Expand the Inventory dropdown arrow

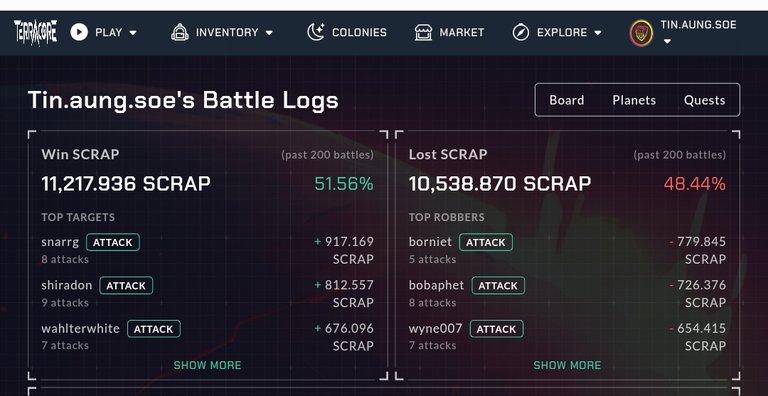pos(269,33)
